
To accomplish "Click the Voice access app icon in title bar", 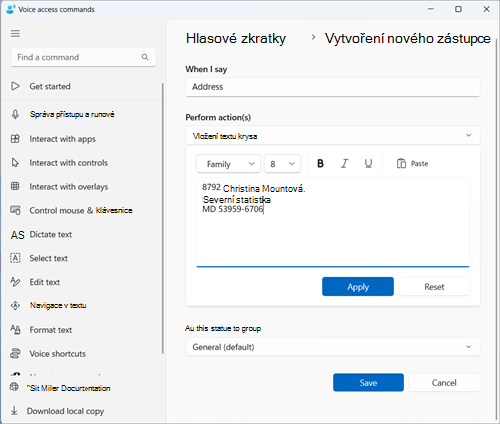I will (x=10, y=9).
